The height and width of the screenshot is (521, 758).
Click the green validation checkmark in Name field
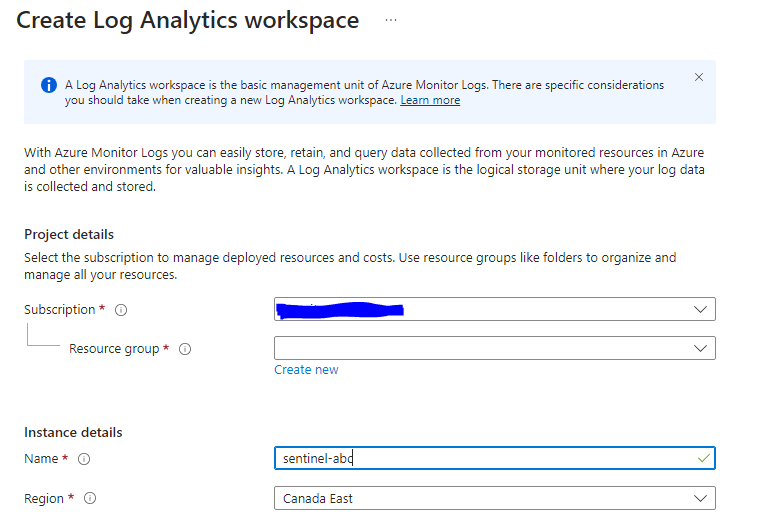(704, 458)
